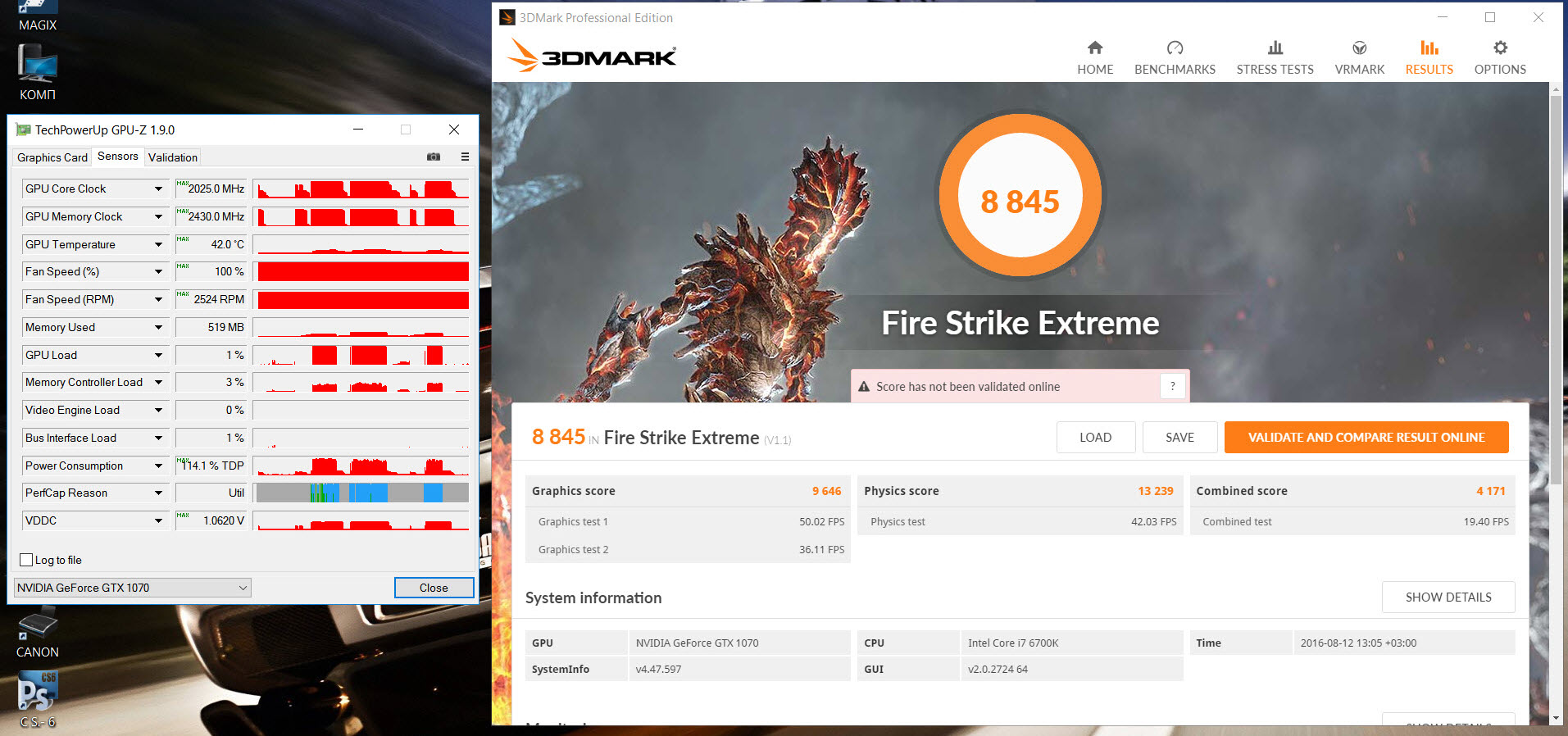Enable the Log to file checkbox

tap(26, 560)
